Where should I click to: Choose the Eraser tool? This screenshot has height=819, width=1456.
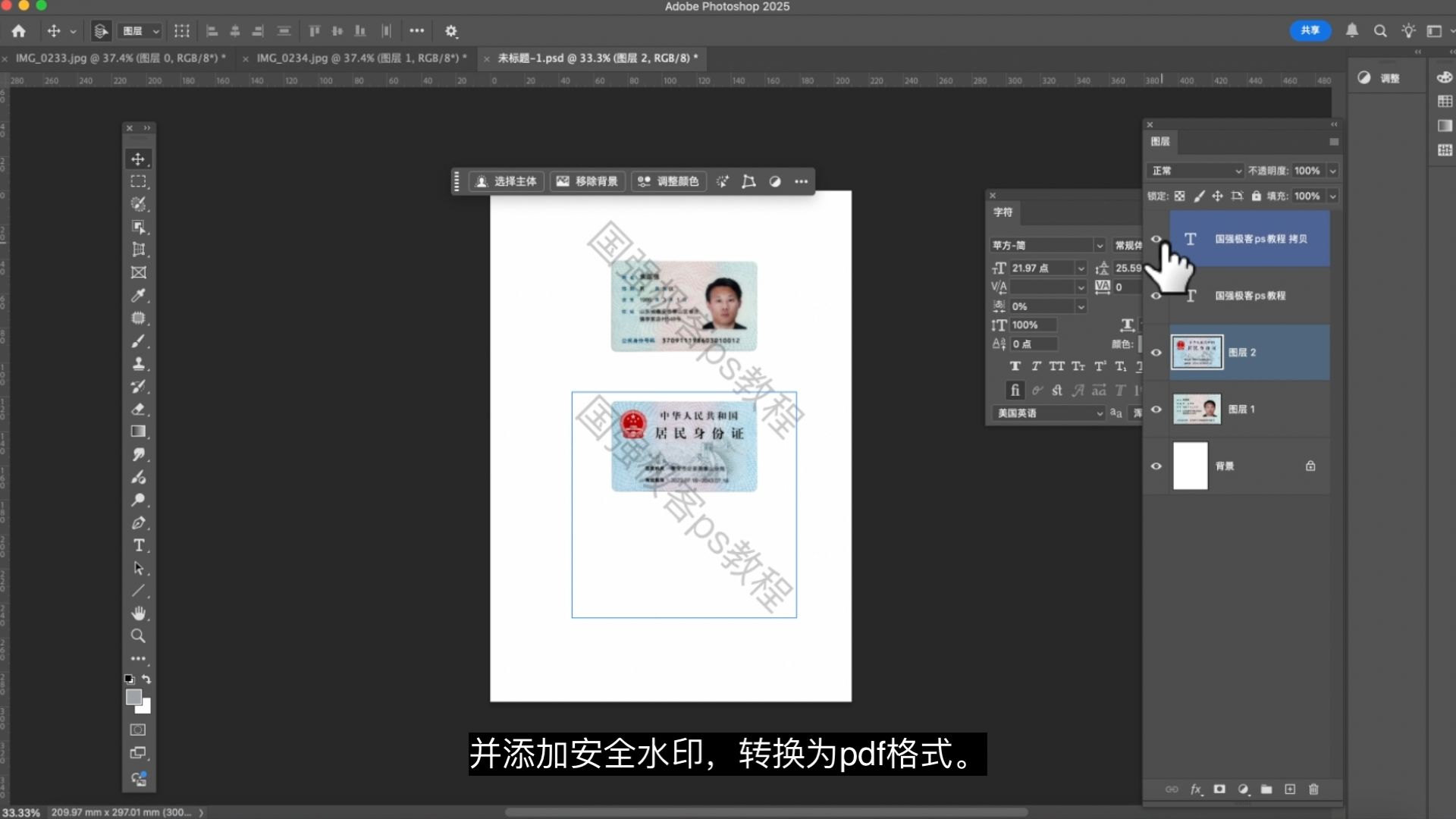(x=138, y=409)
